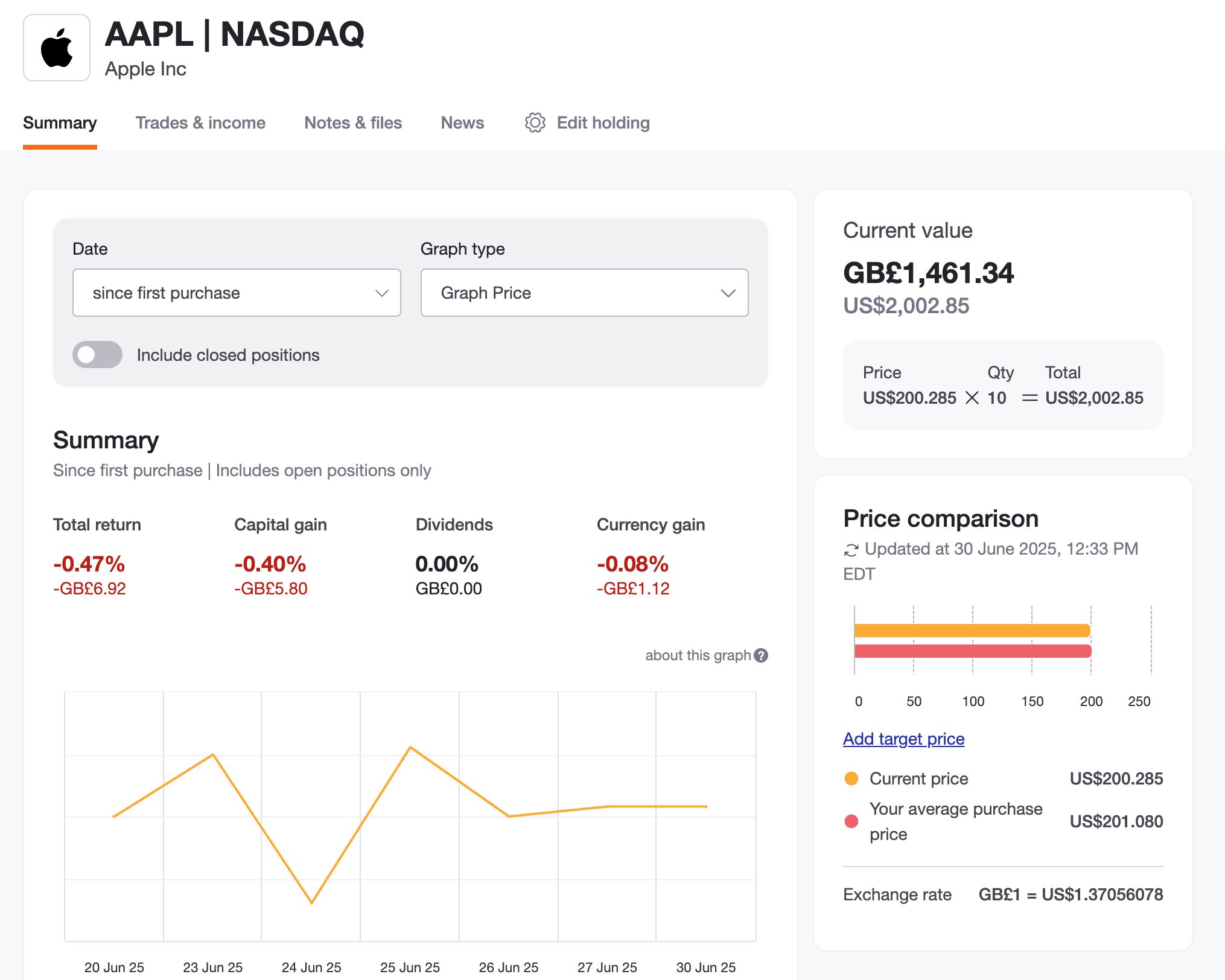Click the -GB£5.80 capital gain amount
This screenshot has height=980, width=1225.
tap(271, 588)
